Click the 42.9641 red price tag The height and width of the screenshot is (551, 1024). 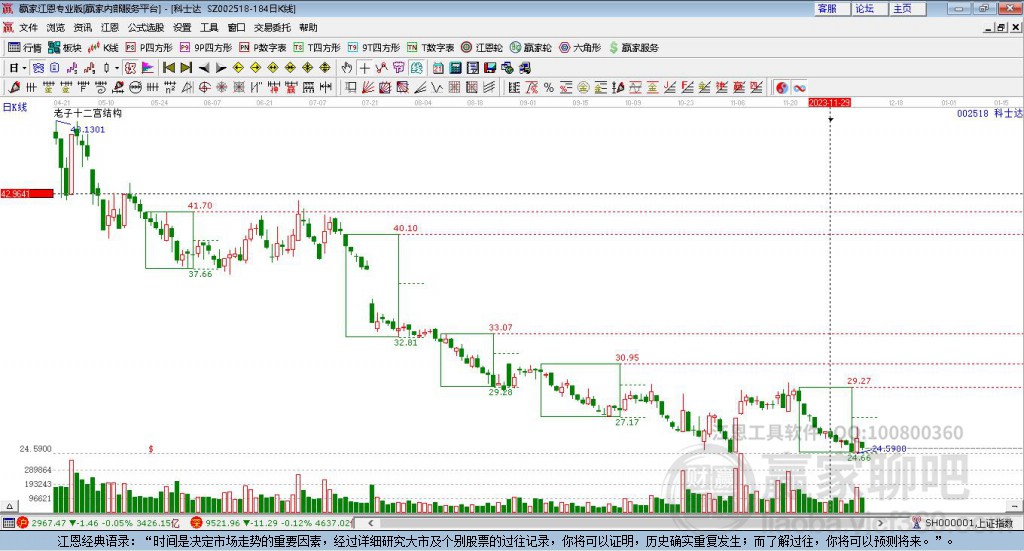tap(27, 194)
